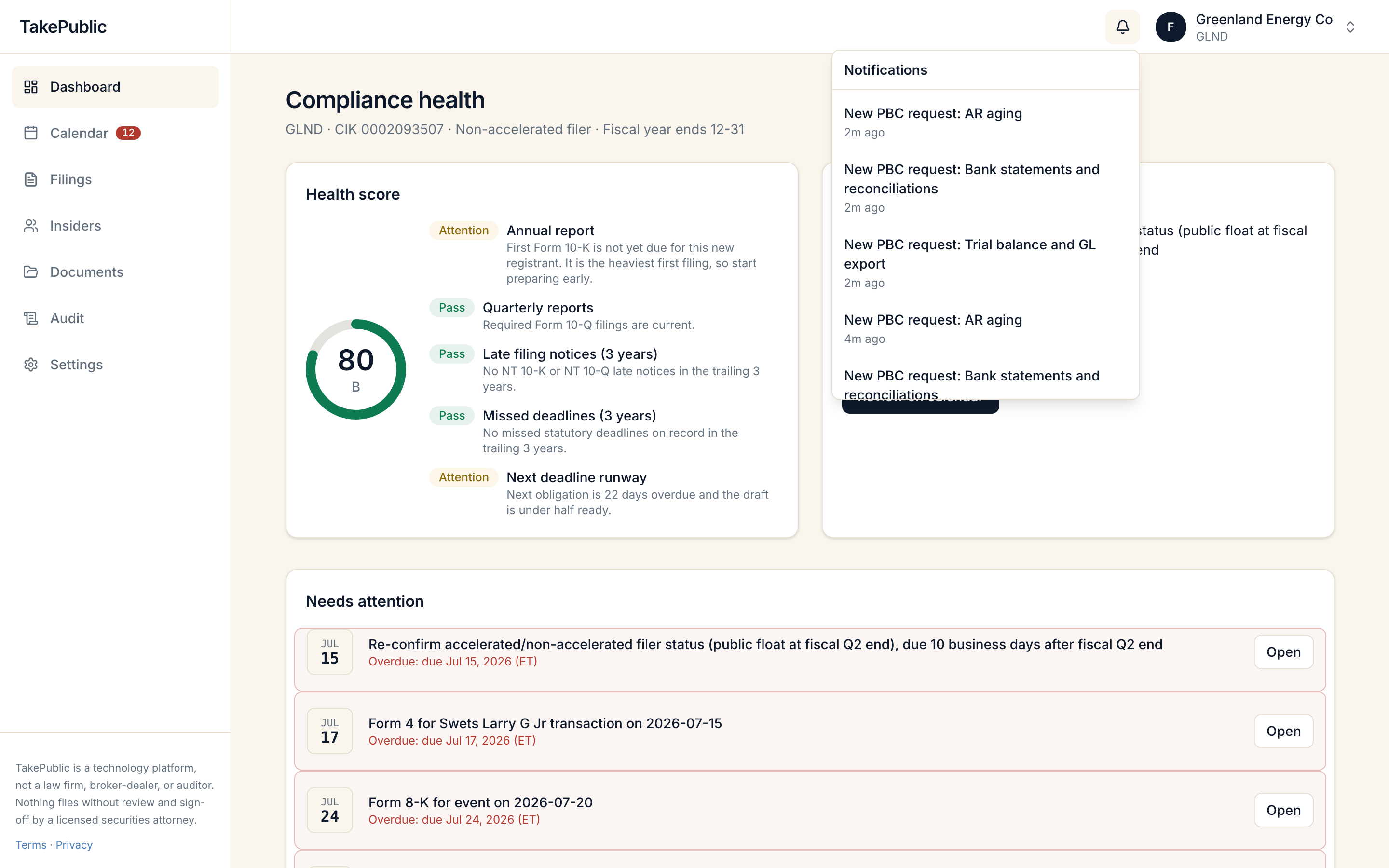Image resolution: width=1389 pixels, height=868 pixels.
Task: Click the Privacy link
Action: click(74, 844)
